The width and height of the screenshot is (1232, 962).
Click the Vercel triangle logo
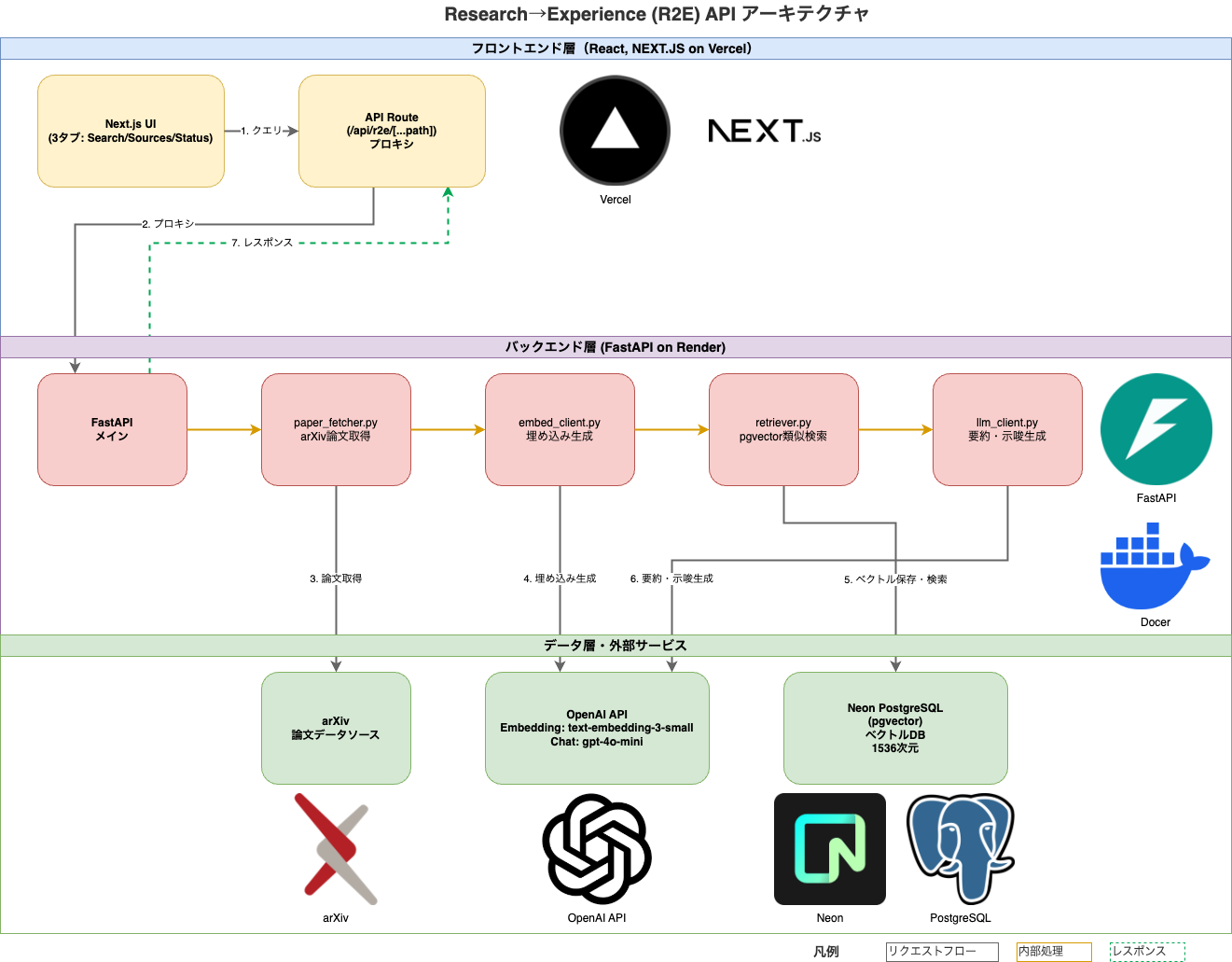coord(614,131)
